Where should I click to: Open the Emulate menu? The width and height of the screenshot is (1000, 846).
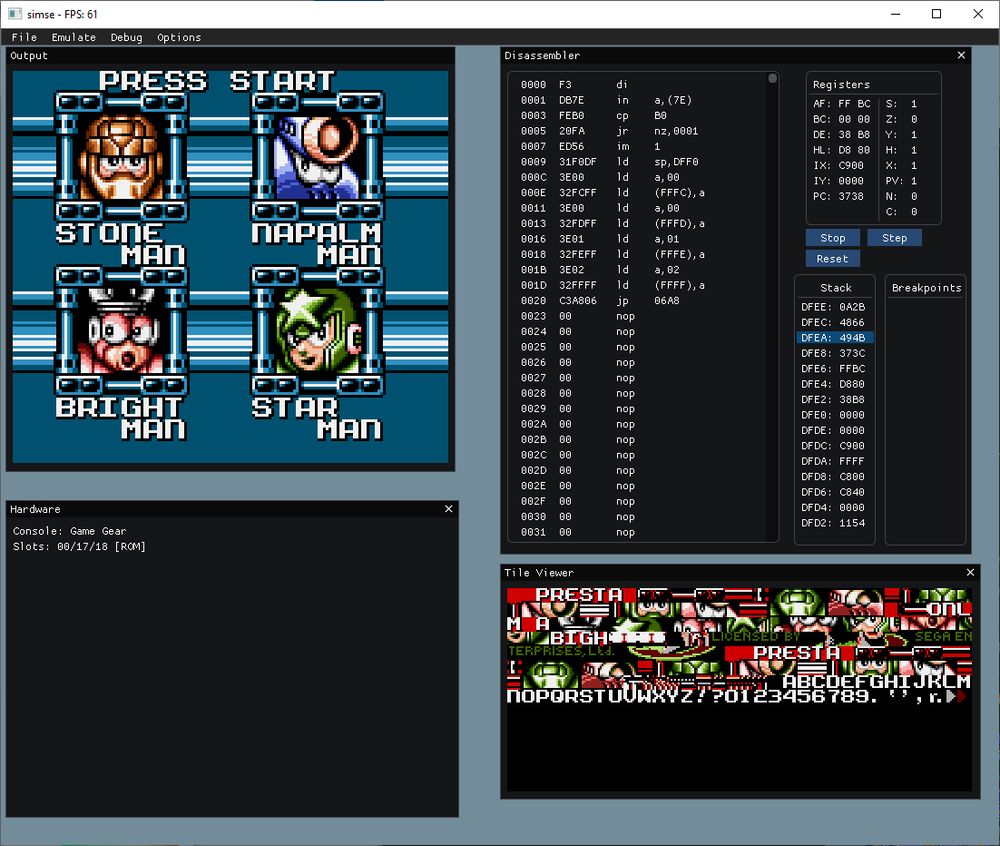tap(73, 37)
